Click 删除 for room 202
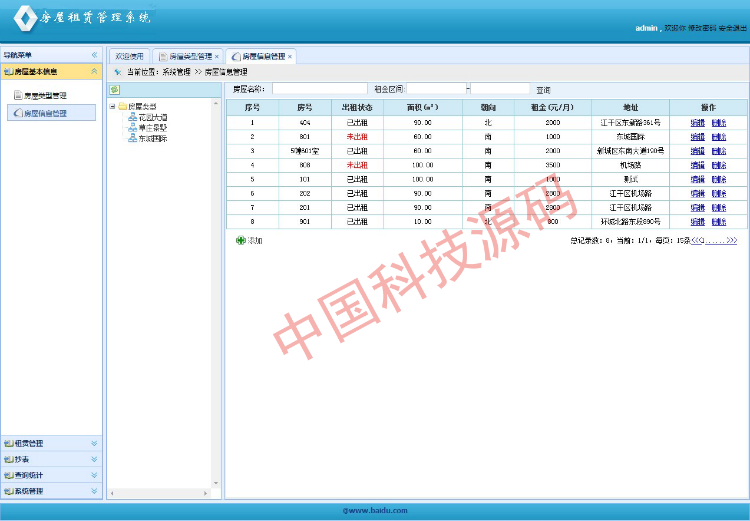The image size is (750, 521). (719, 193)
